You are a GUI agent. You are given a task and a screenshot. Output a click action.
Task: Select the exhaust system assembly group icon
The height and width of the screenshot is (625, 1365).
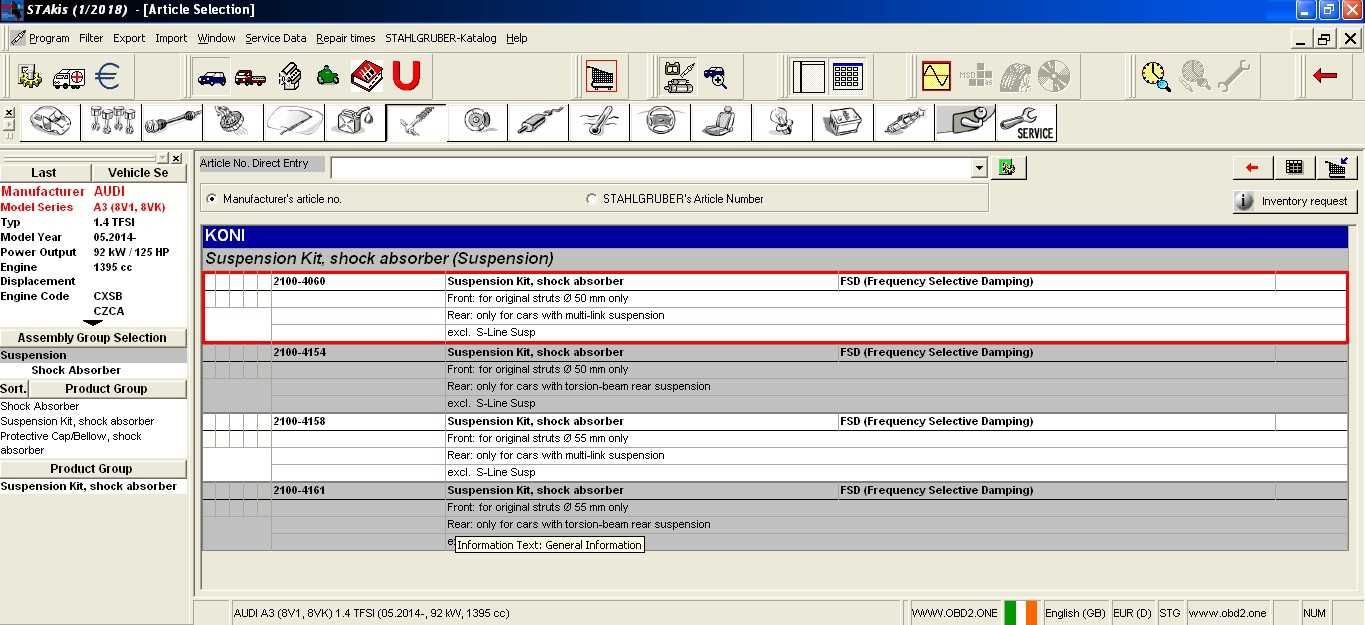point(538,122)
